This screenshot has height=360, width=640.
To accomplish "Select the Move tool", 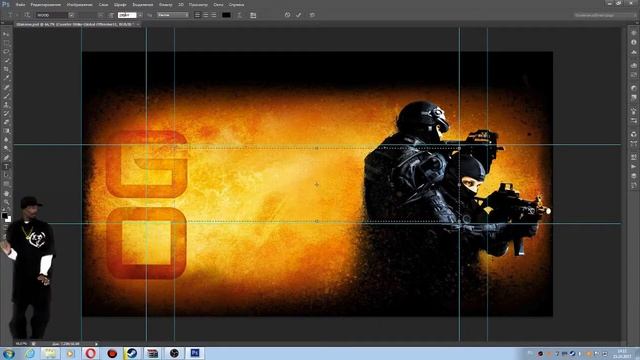I will (7, 34).
